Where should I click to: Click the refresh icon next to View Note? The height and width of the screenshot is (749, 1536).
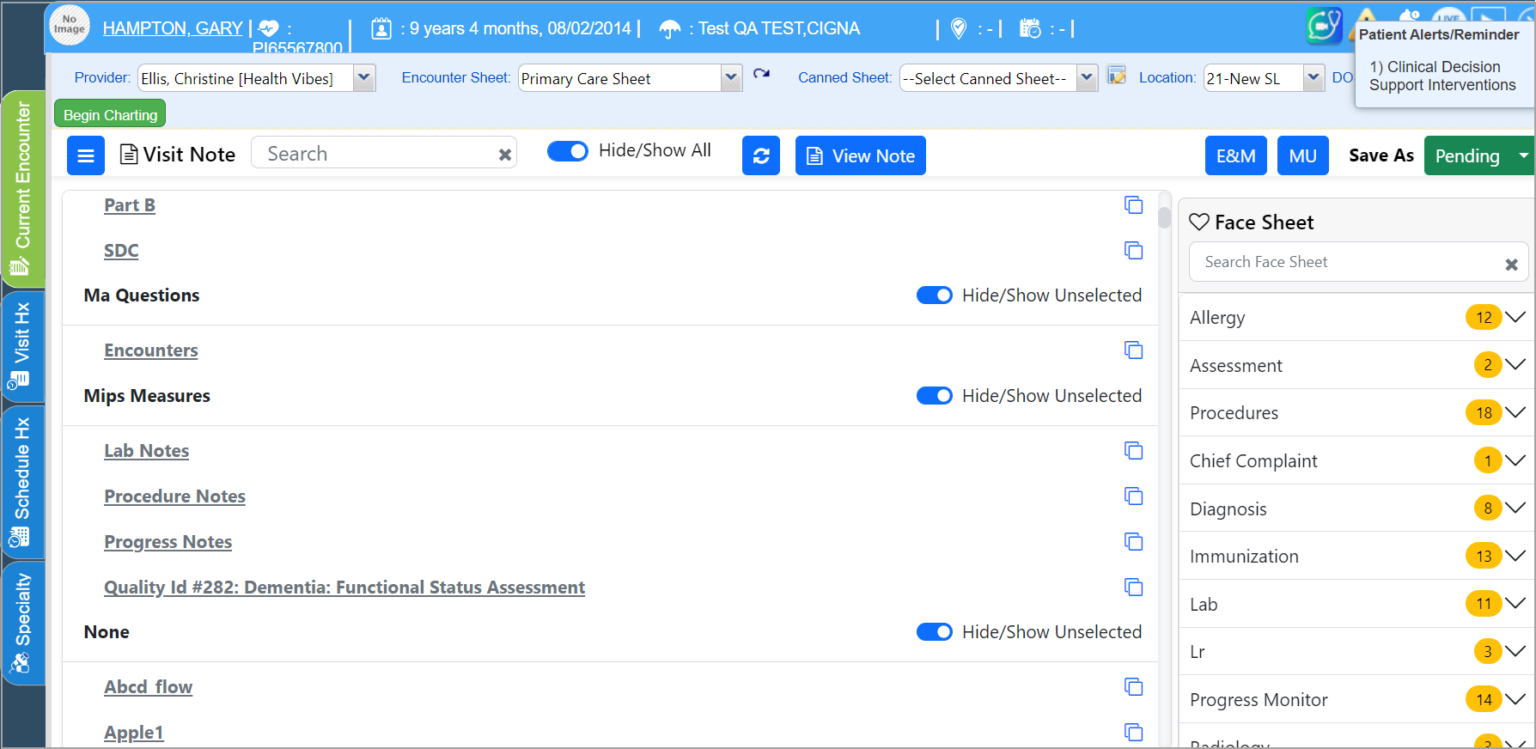click(x=761, y=155)
